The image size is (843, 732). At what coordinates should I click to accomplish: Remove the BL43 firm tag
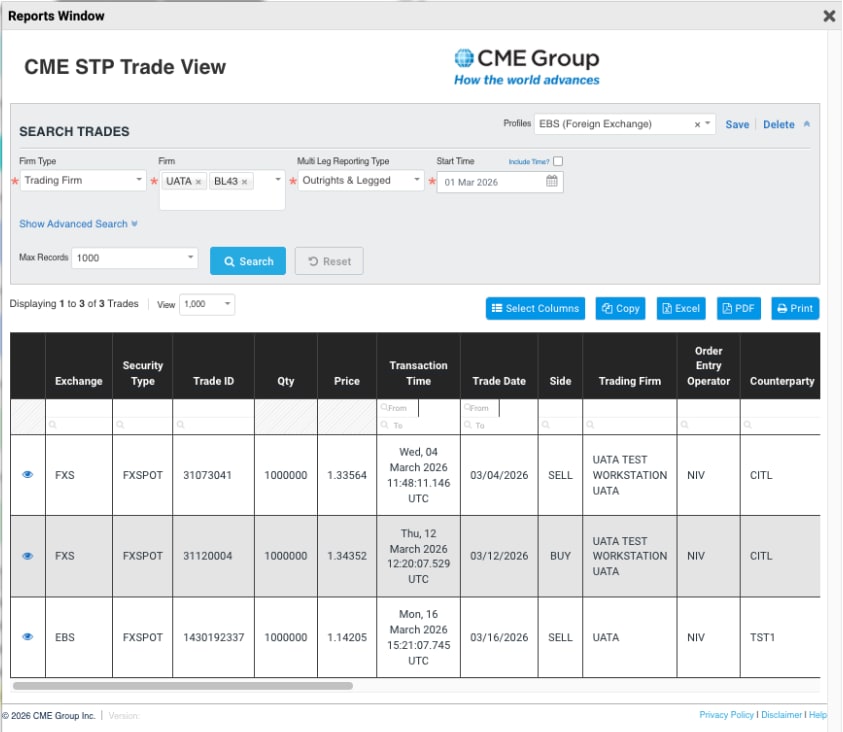point(245,182)
